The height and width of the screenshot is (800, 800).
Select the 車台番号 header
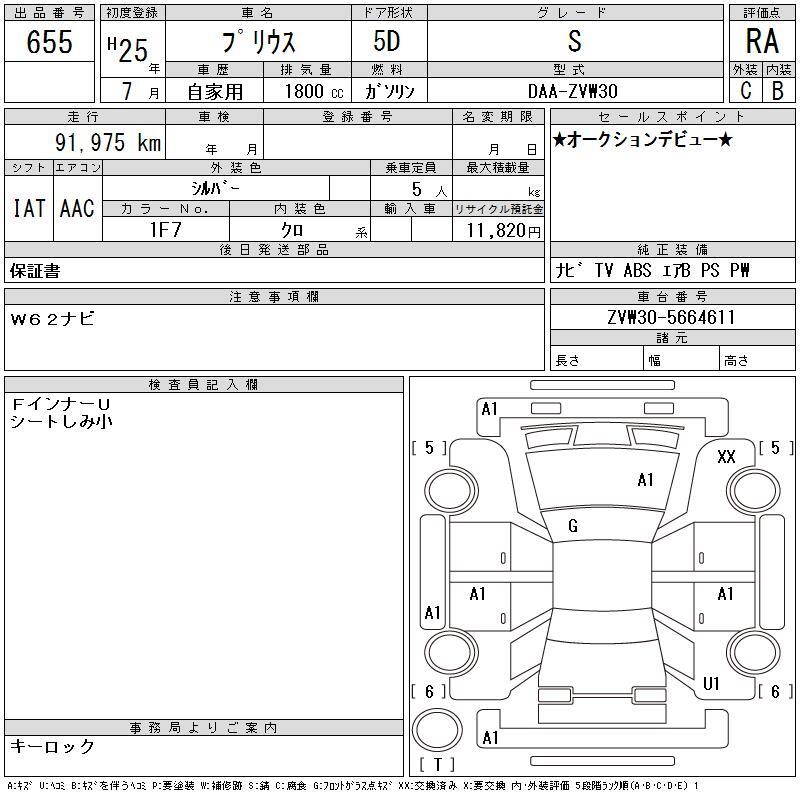tap(672, 296)
